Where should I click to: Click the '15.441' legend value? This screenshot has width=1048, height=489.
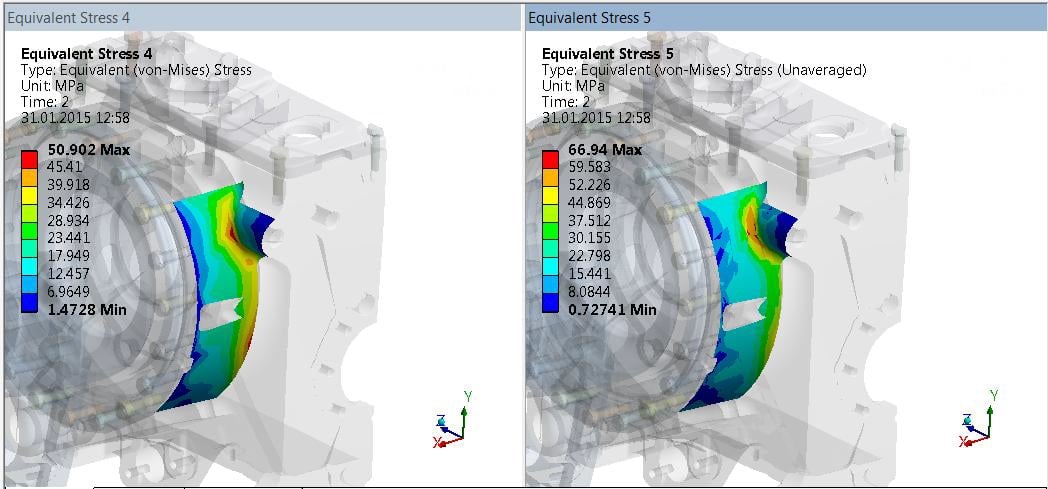coord(590,273)
